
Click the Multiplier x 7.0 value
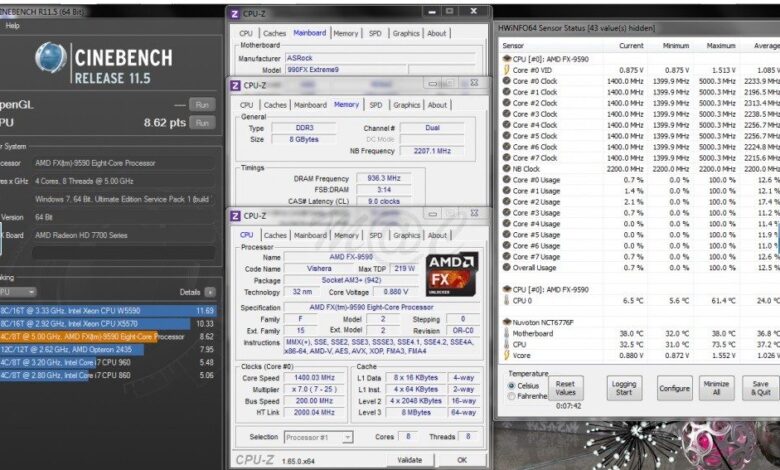pyautogui.click(x=314, y=389)
